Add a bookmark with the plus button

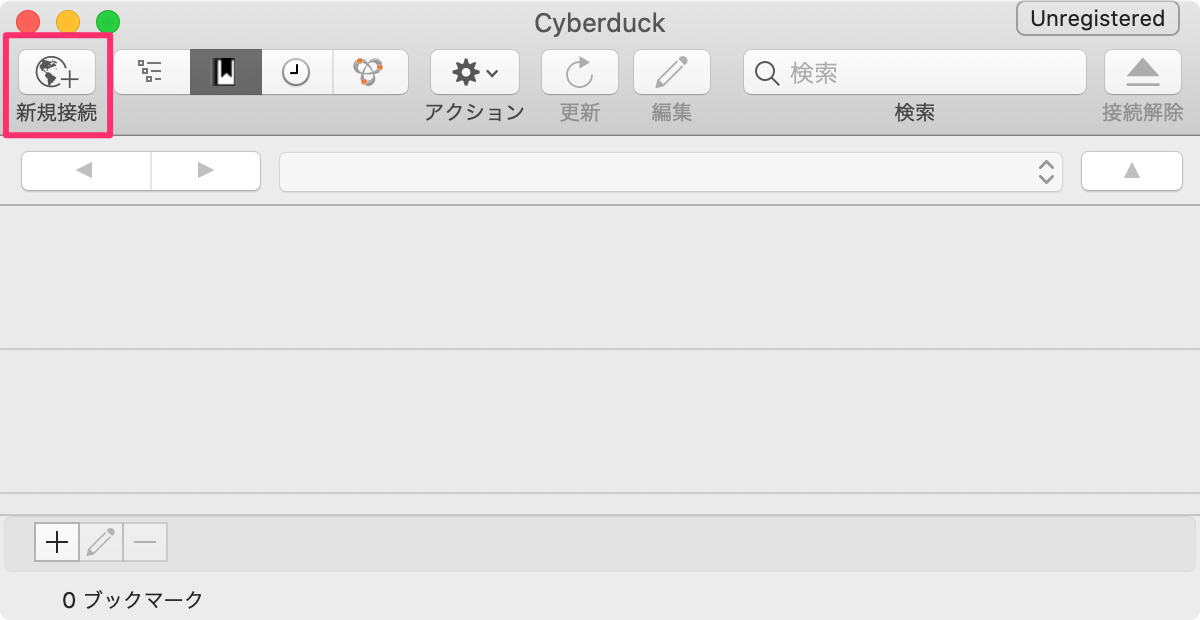(x=58, y=542)
